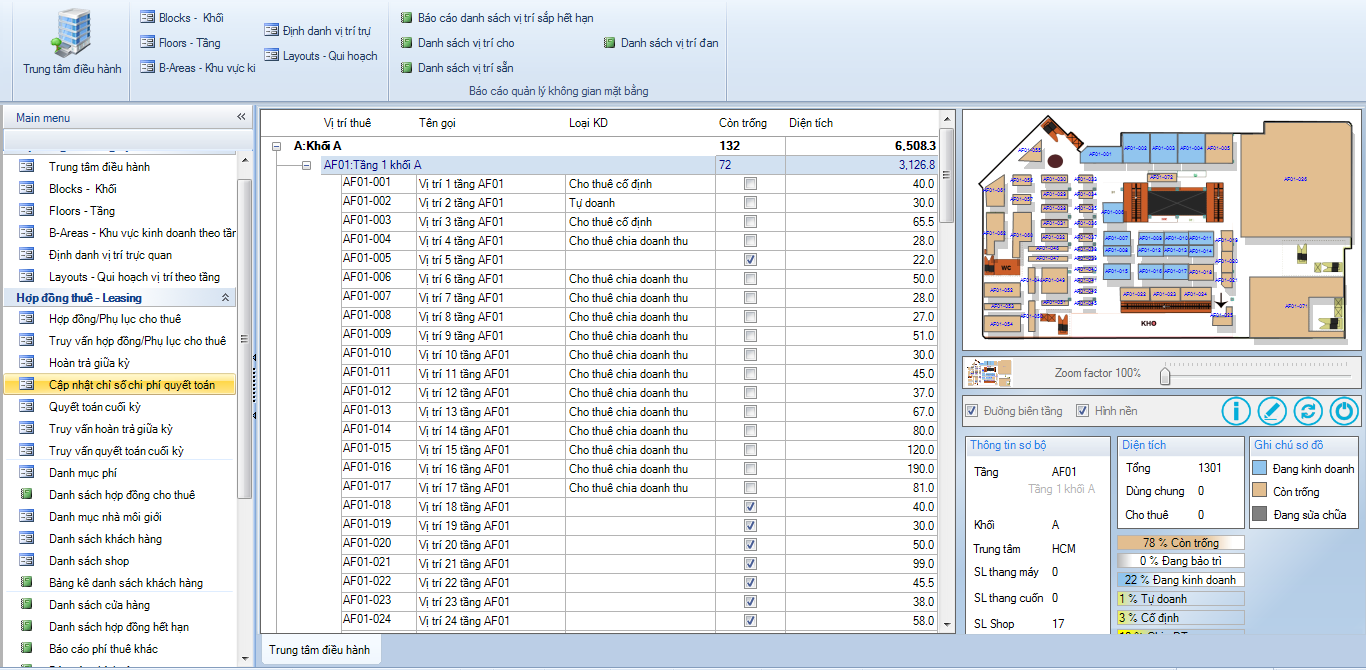The width and height of the screenshot is (1366, 670).
Task: Collapse the AF01:Tầng 1 khối A node
Action: point(307,165)
